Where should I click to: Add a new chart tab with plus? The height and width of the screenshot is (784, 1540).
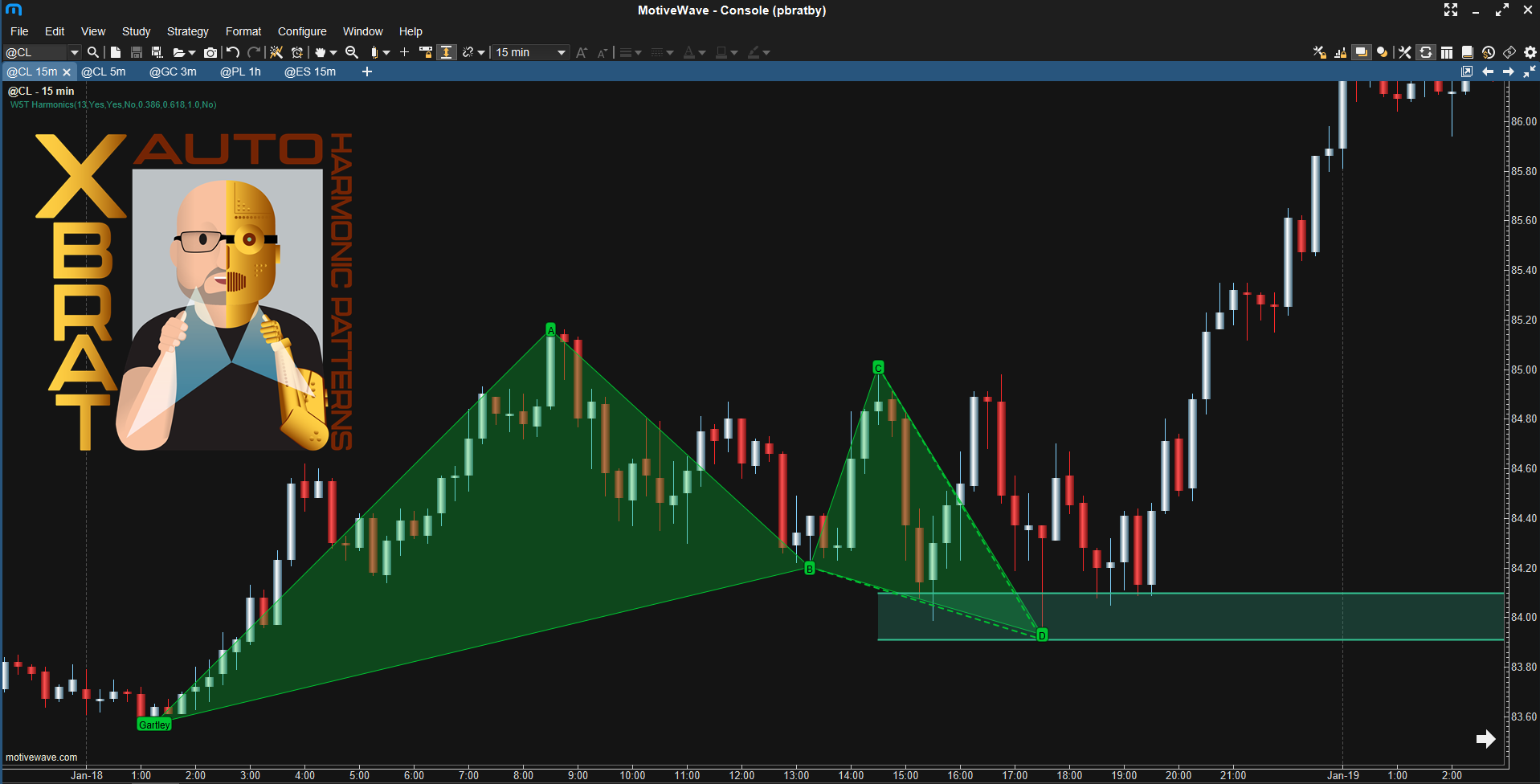tap(367, 71)
